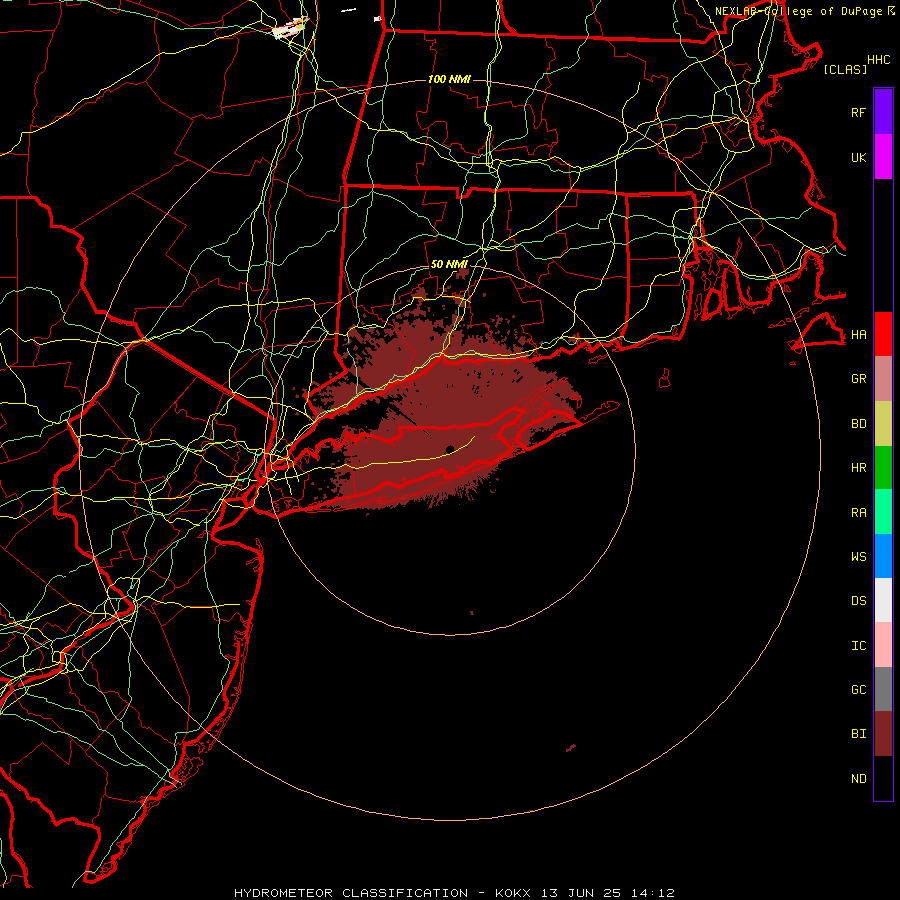Click the Hydrometeor Classification KOKX timestamp caption
This screenshot has width=900, height=900.
(454, 893)
